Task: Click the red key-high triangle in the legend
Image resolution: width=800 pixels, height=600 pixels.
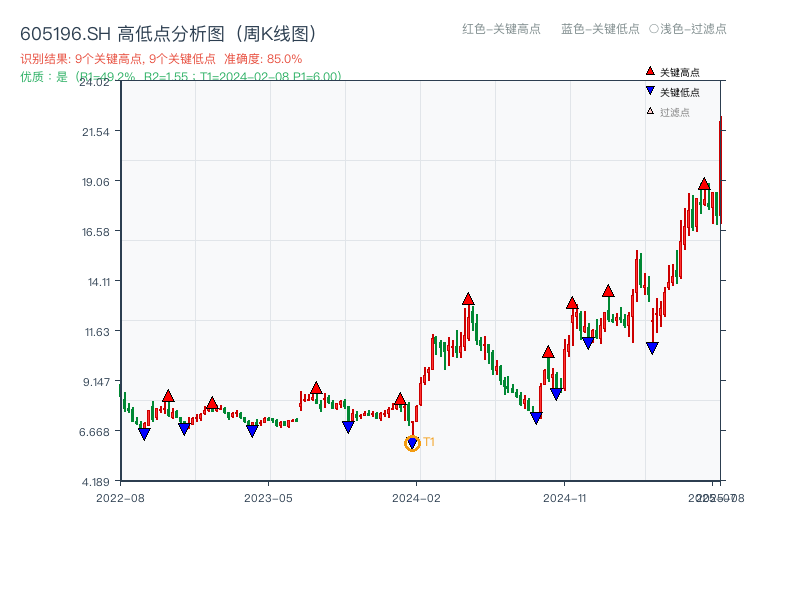Action: coord(650,71)
